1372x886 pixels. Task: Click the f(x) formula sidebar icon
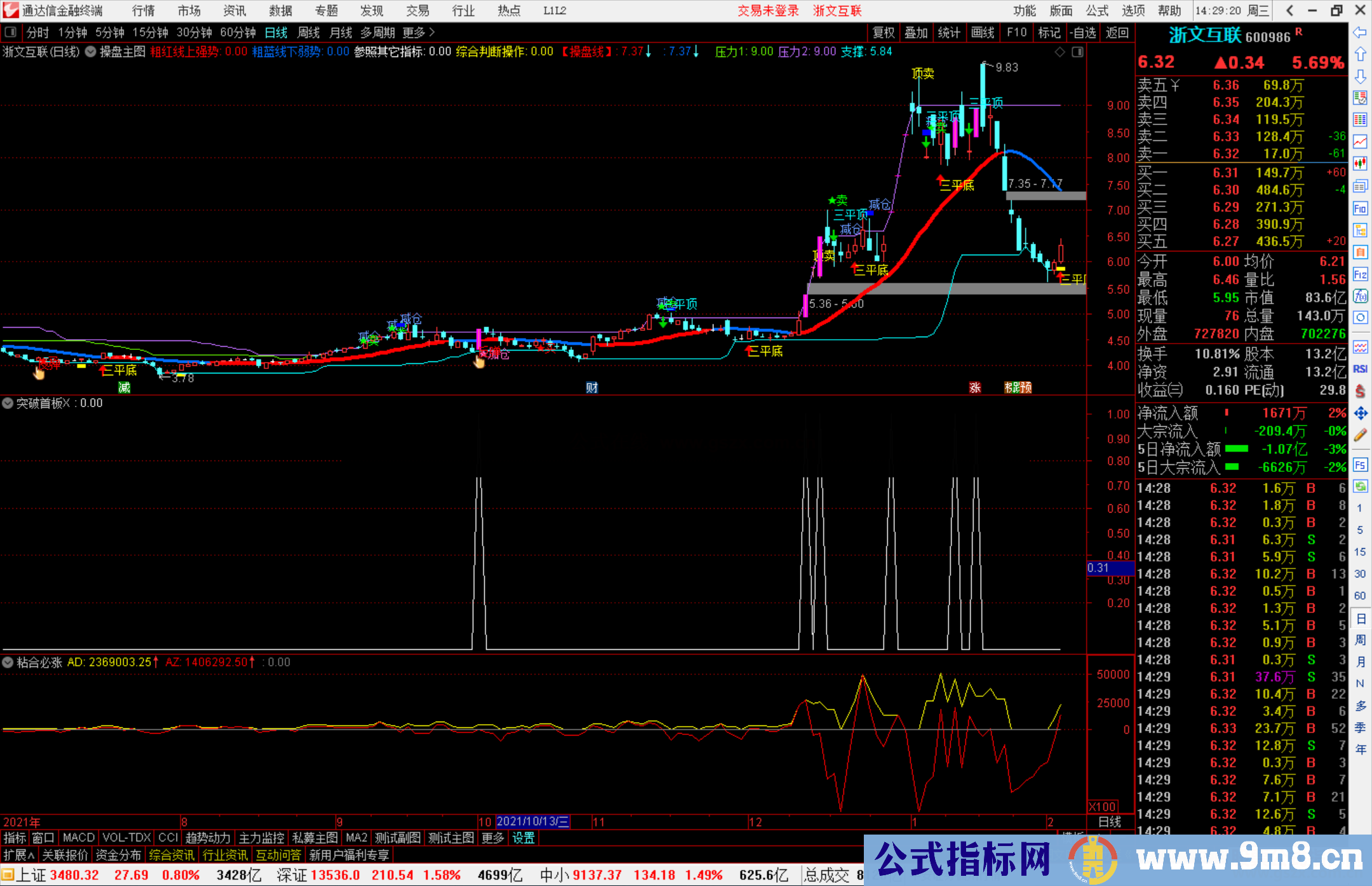pyautogui.click(x=1360, y=296)
